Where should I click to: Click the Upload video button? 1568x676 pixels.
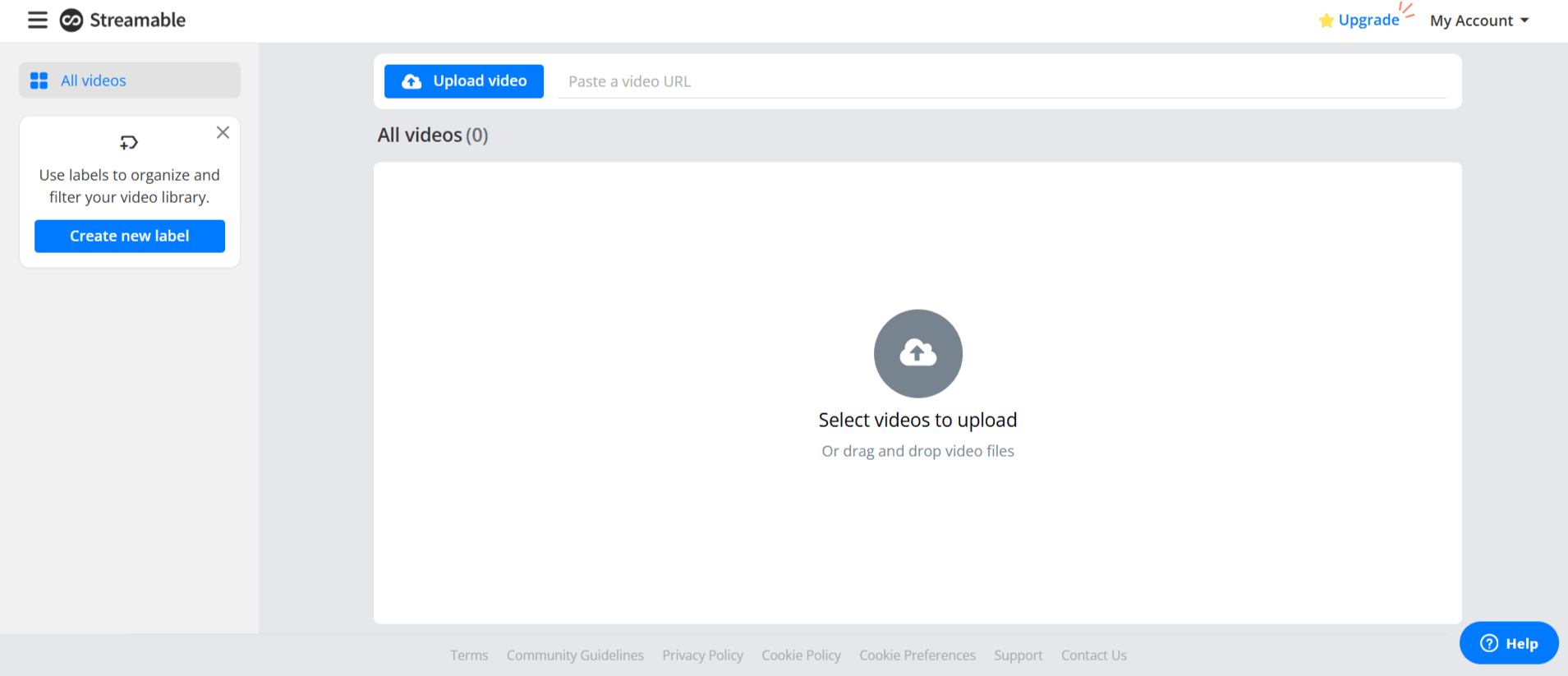click(x=464, y=81)
